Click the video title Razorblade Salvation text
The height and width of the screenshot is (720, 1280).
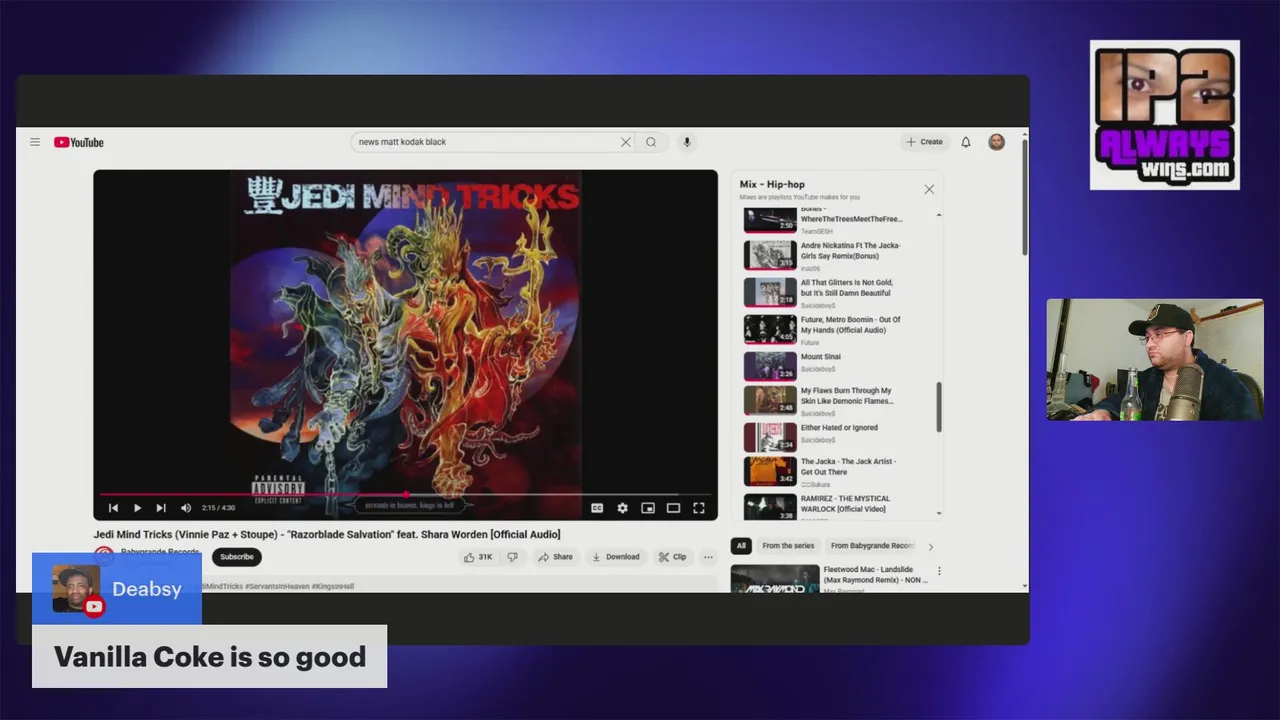326,534
